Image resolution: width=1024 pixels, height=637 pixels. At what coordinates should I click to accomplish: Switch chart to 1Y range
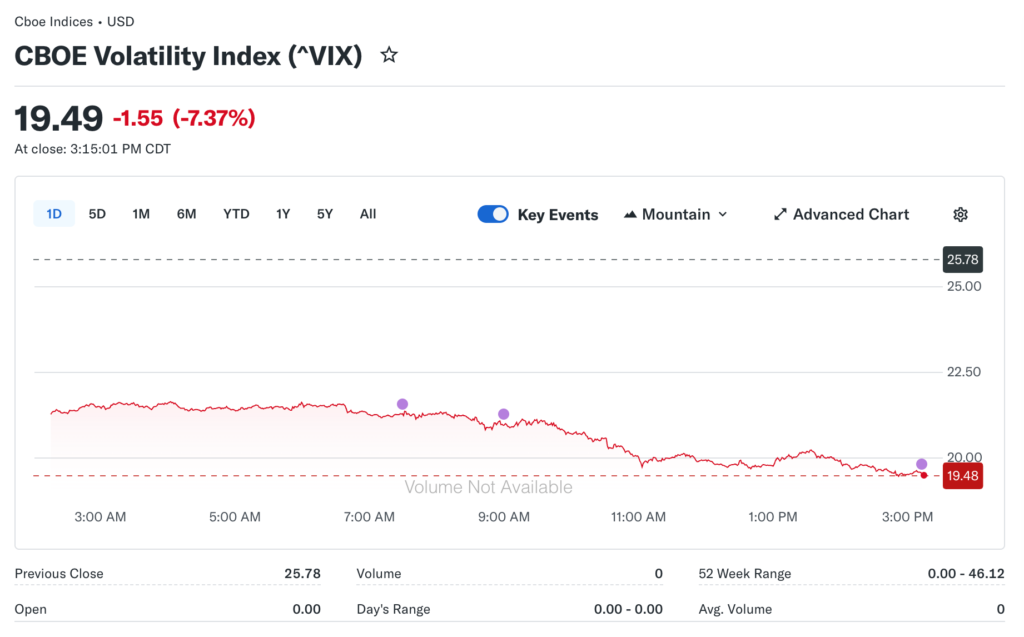point(283,214)
